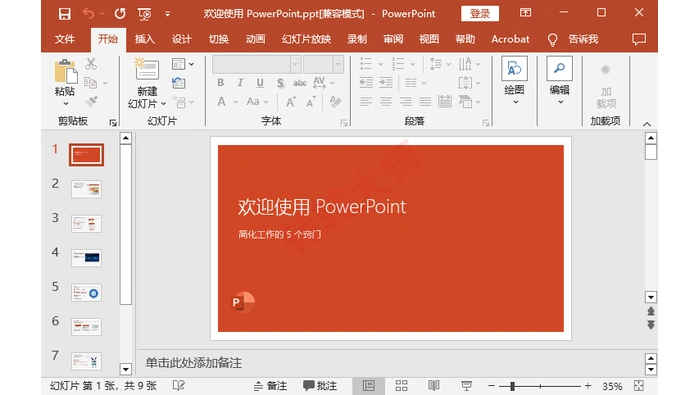Open the Acrobat ribbon tab

(510, 39)
